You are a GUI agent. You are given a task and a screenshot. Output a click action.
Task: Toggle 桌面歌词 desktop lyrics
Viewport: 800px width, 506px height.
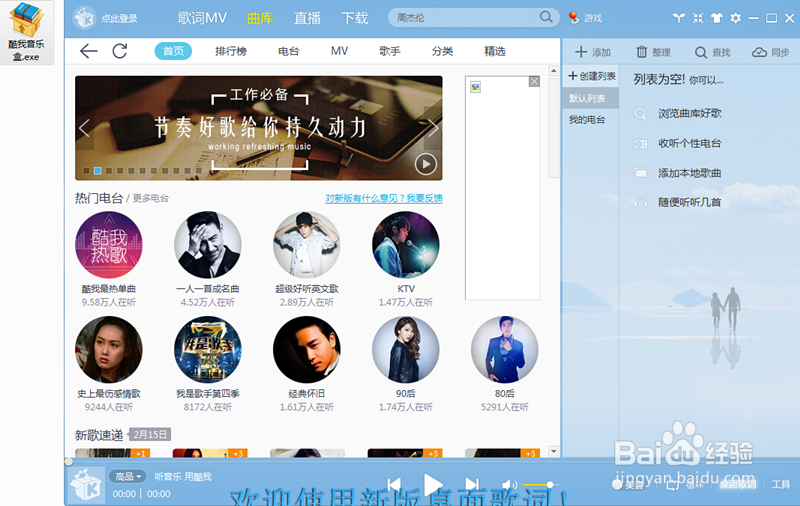tap(738, 485)
